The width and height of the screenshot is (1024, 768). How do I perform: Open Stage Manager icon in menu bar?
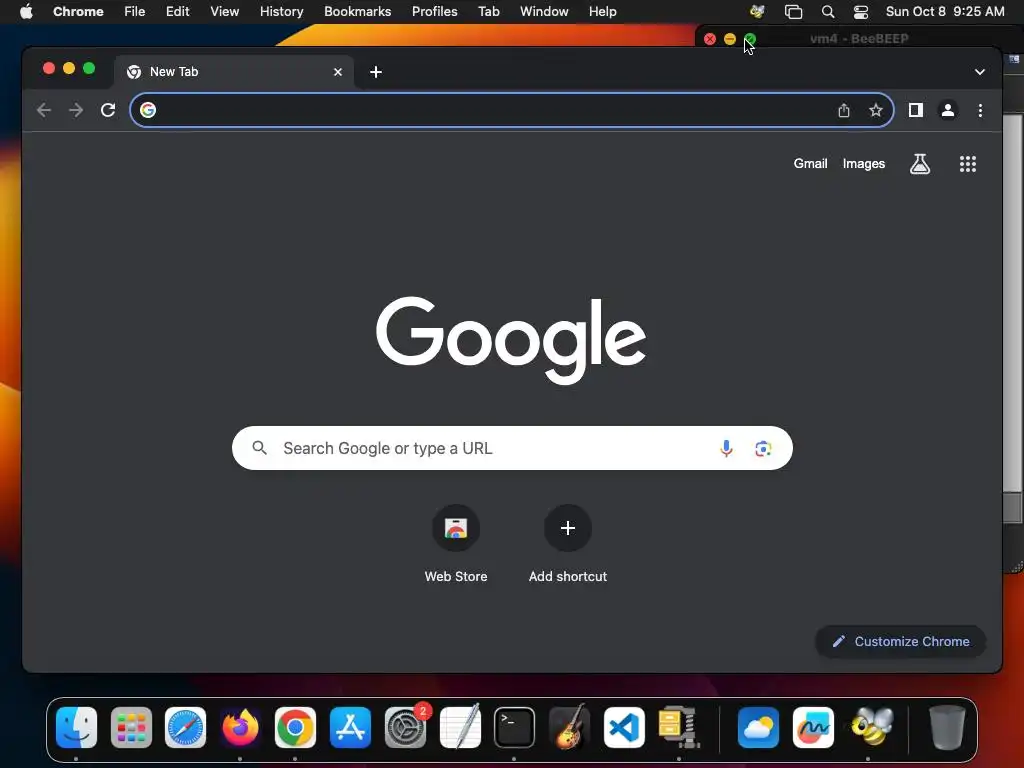(793, 12)
